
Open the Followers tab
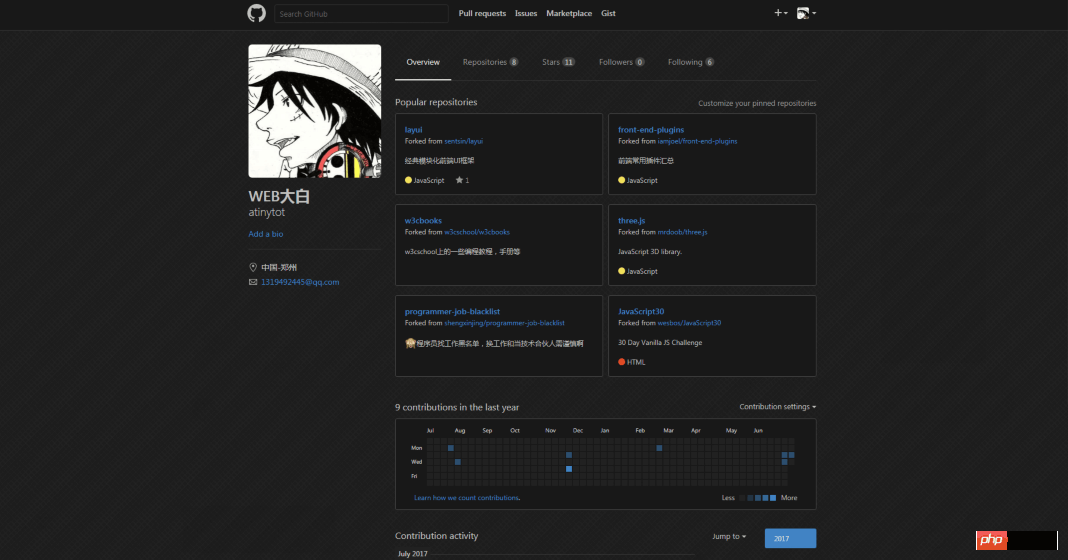(x=621, y=62)
